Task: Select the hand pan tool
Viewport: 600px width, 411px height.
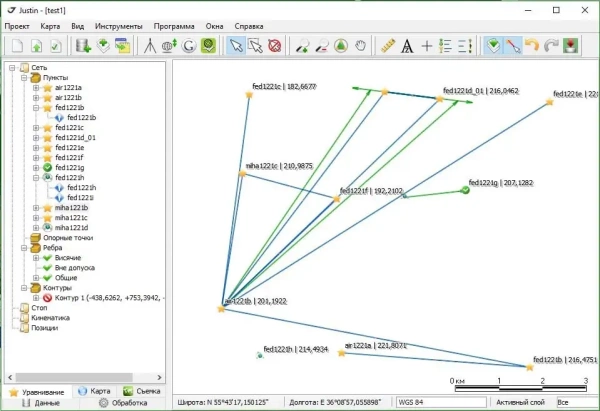Action: point(360,46)
